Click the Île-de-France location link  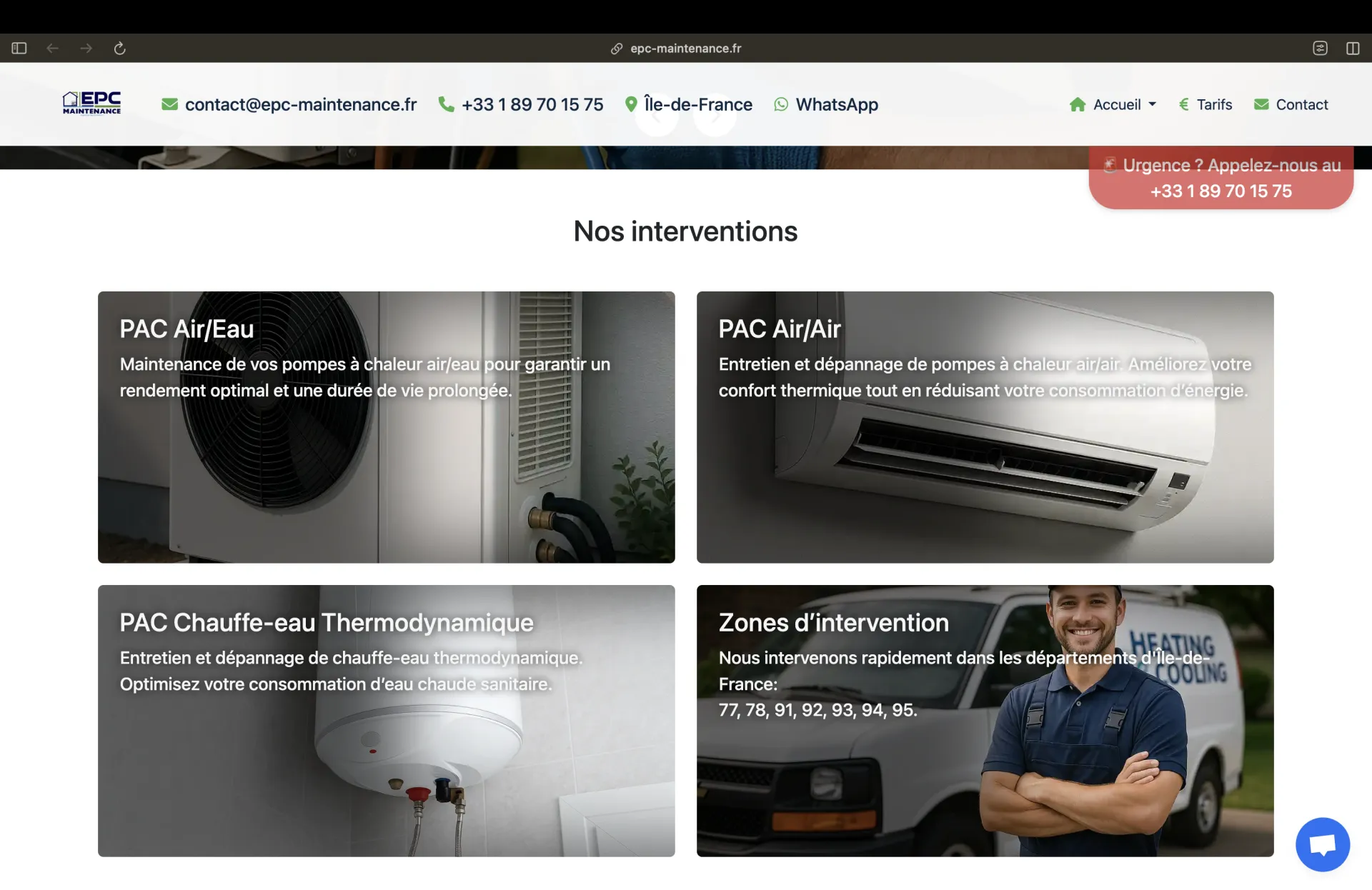[698, 104]
